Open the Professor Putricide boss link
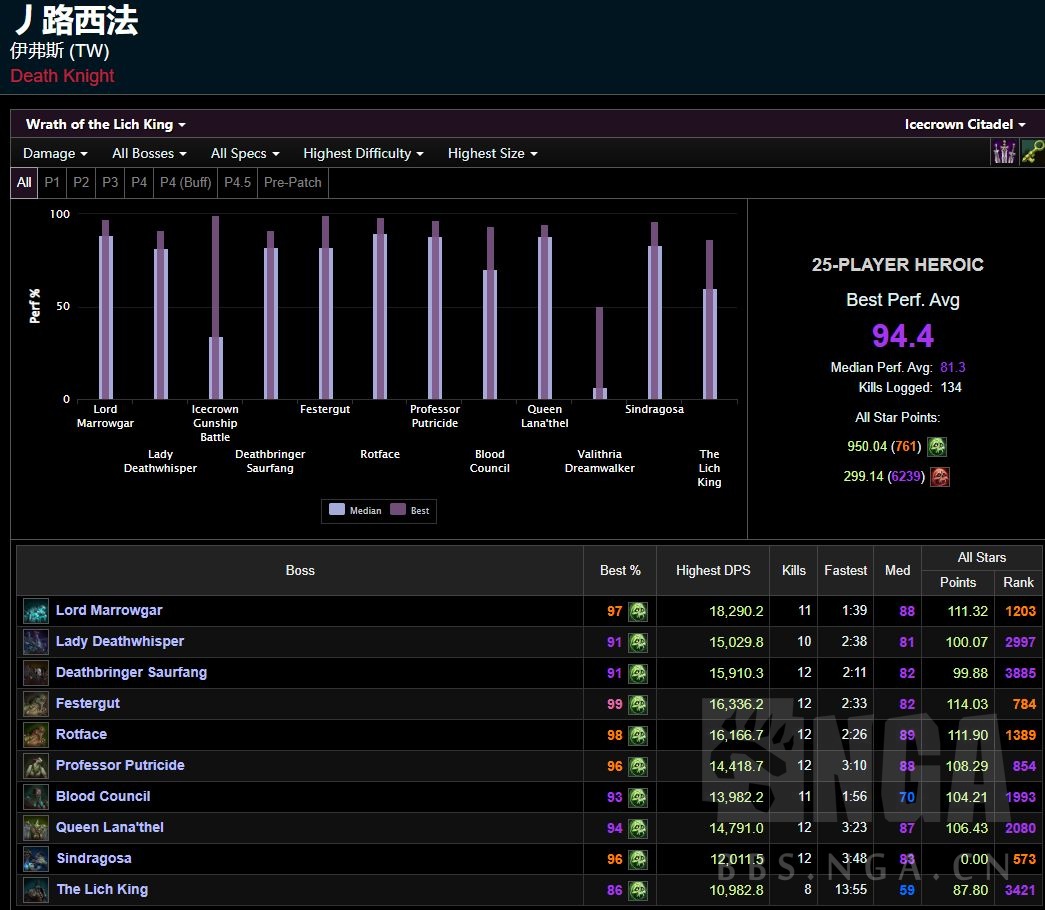The width and height of the screenshot is (1045, 910). point(120,766)
